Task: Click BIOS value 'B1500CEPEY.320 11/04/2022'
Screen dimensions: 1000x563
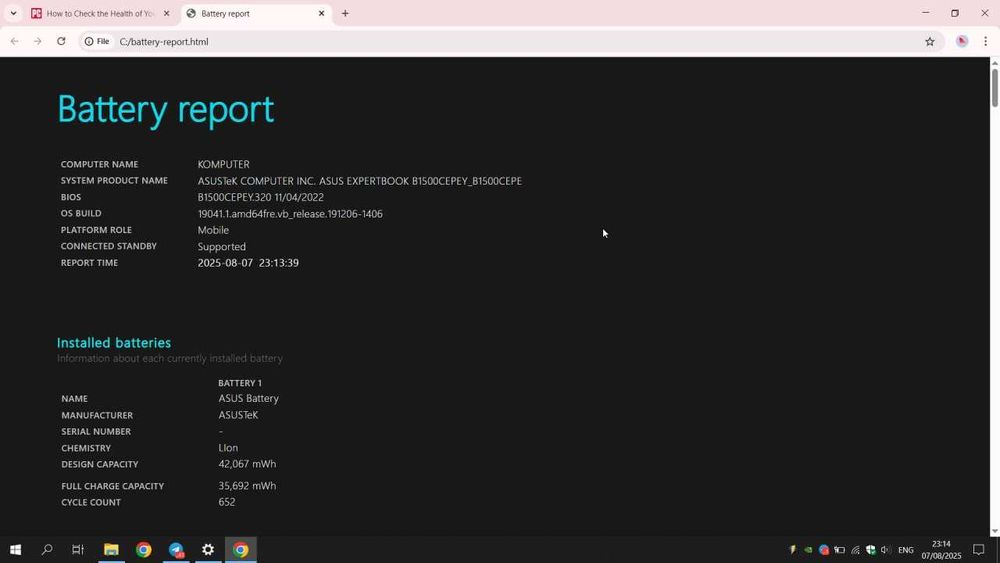Action: [260, 198]
